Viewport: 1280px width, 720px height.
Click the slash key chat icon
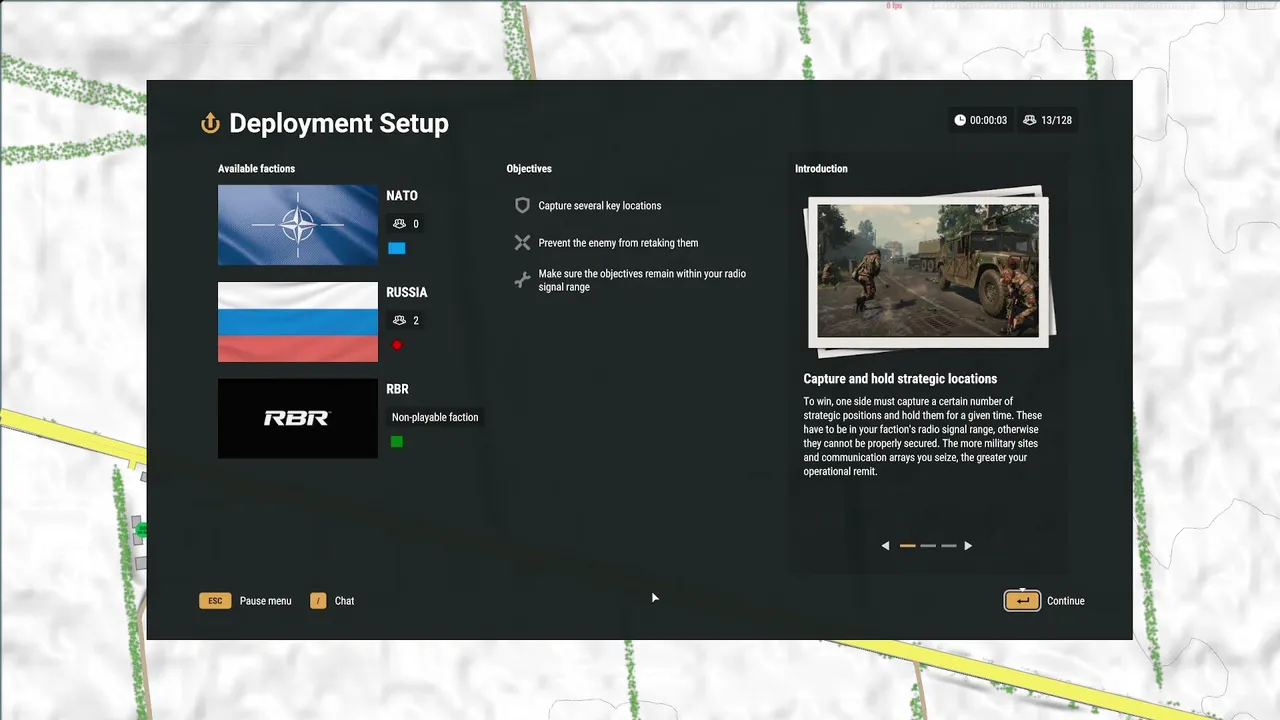pos(318,601)
